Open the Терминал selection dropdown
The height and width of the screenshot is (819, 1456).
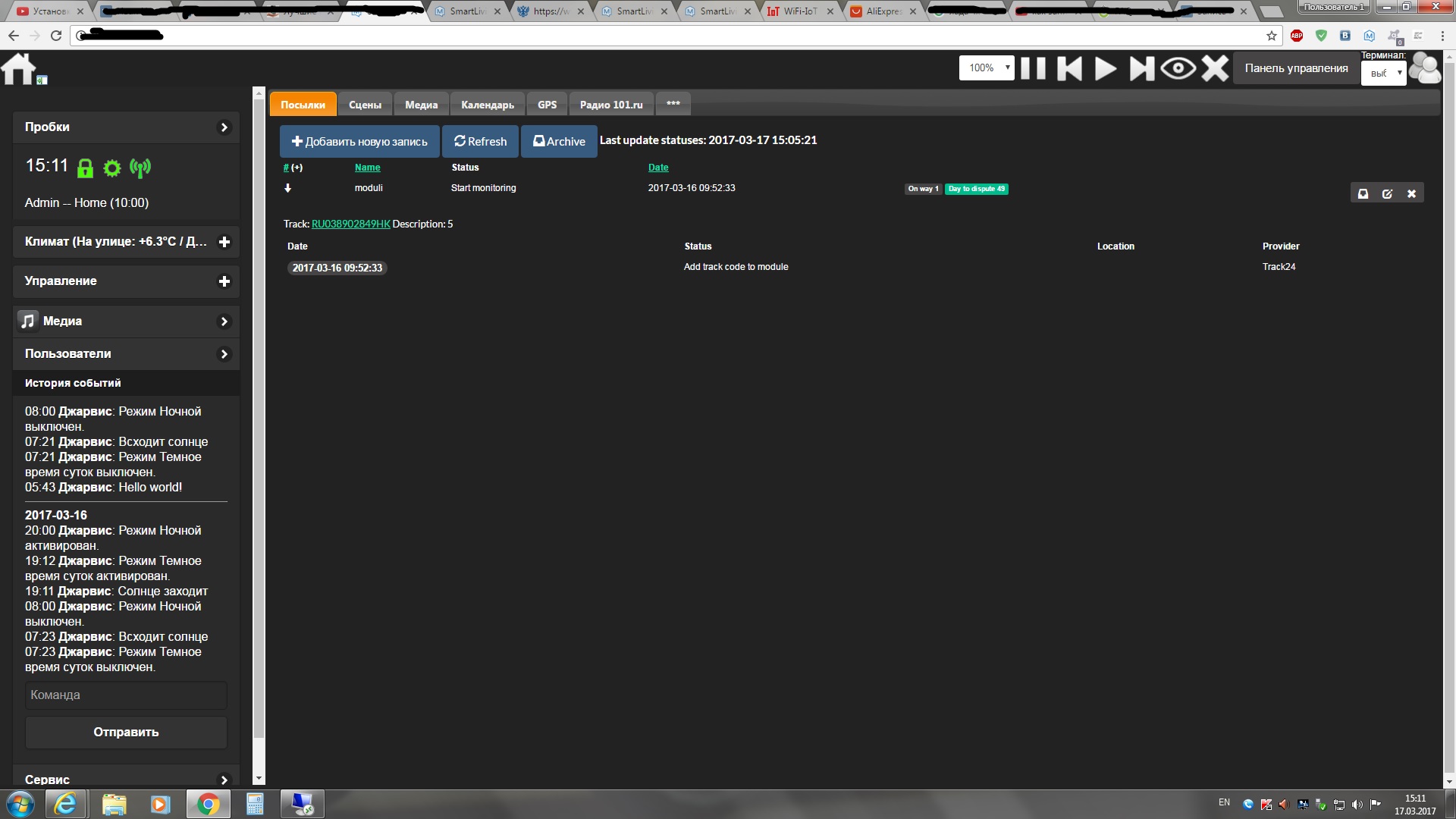click(1384, 74)
